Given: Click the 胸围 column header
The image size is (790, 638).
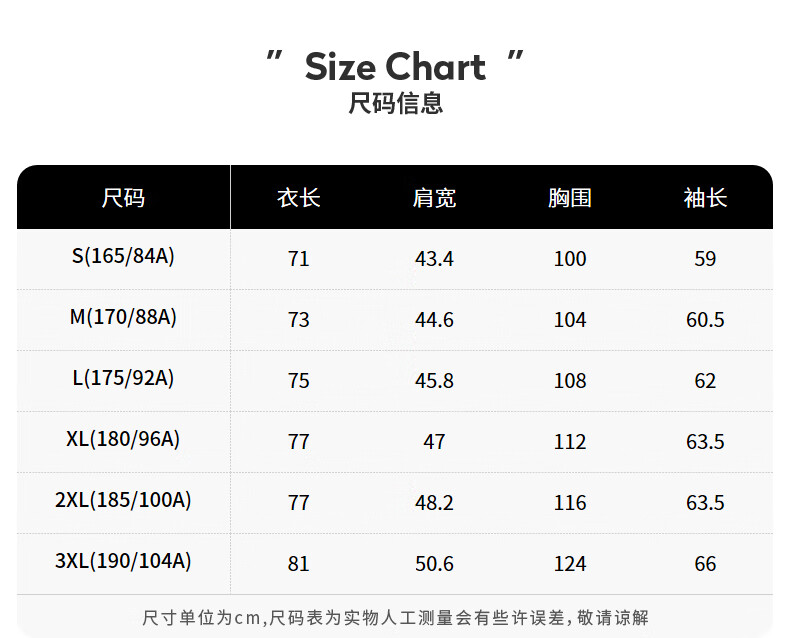Looking at the screenshot, I should 570,198.
